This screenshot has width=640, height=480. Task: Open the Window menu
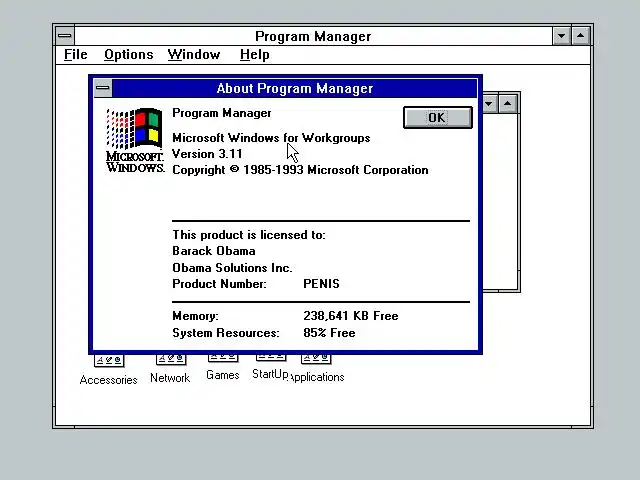pos(194,55)
